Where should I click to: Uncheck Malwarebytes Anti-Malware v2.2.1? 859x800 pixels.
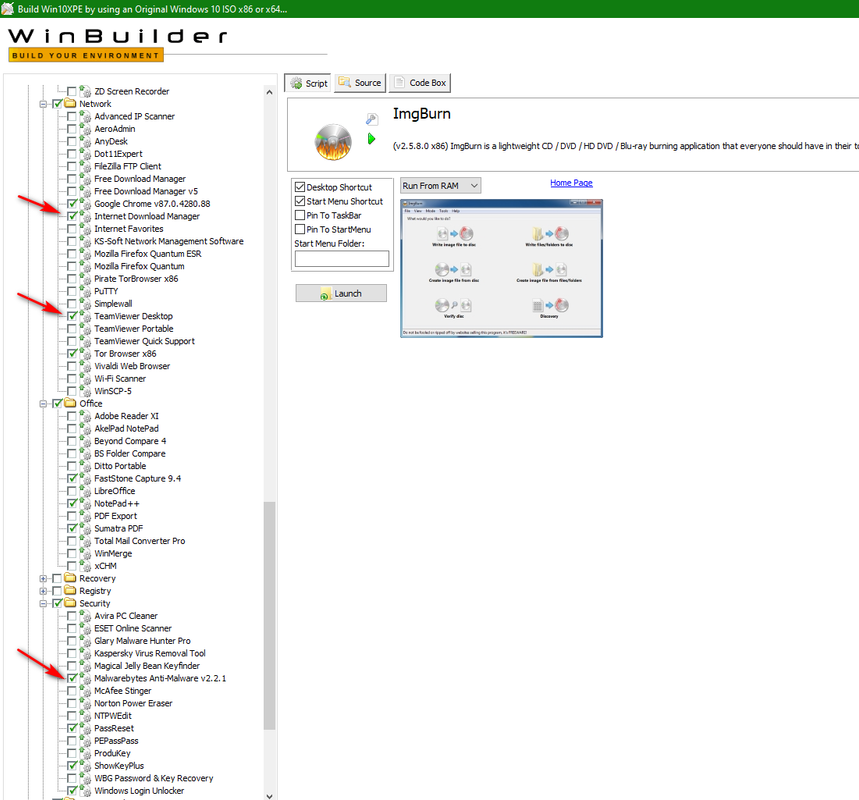coord(72,678)
